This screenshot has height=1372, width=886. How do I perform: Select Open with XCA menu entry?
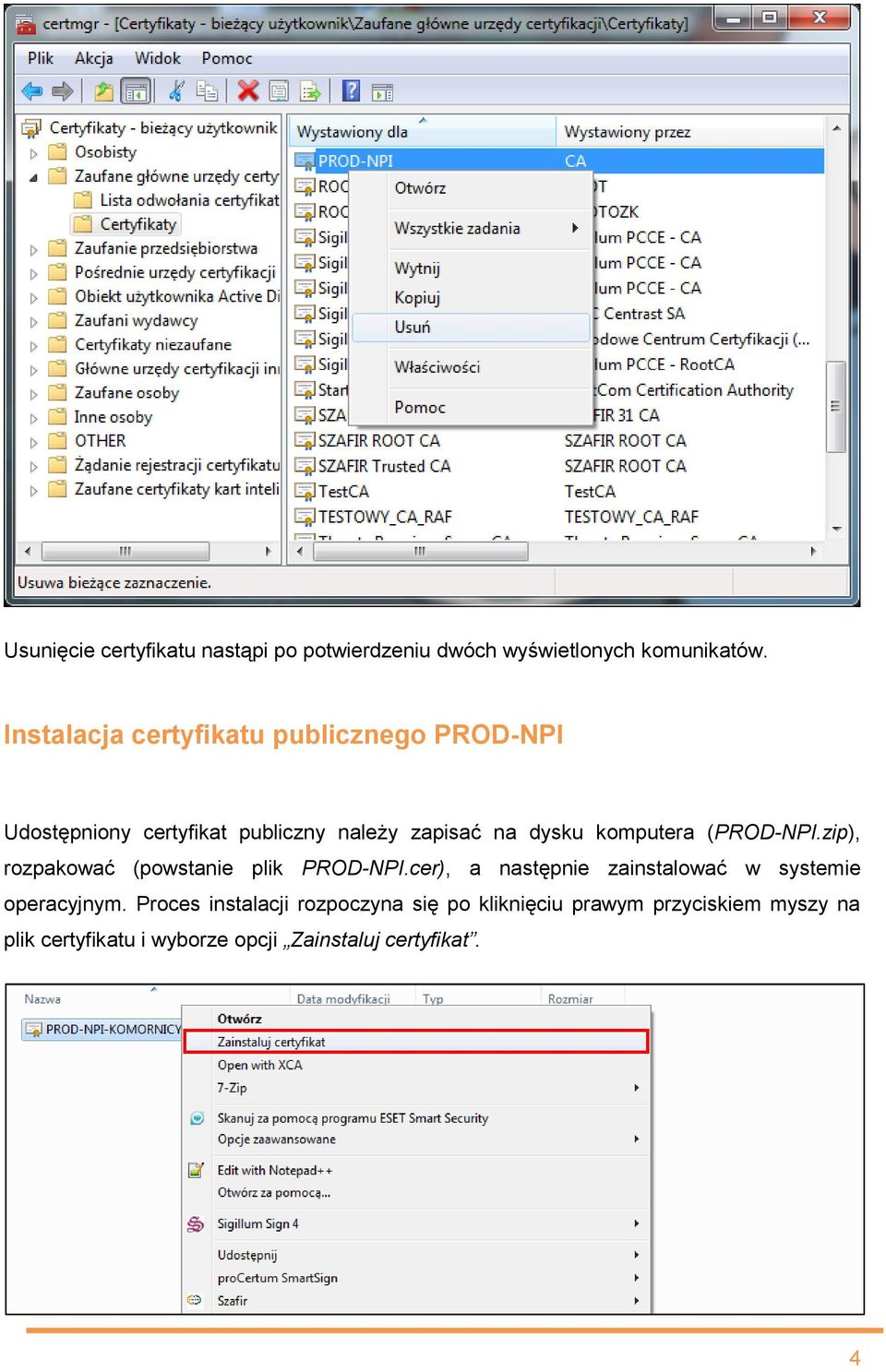pyautogui.click(x=416, y=1065)
